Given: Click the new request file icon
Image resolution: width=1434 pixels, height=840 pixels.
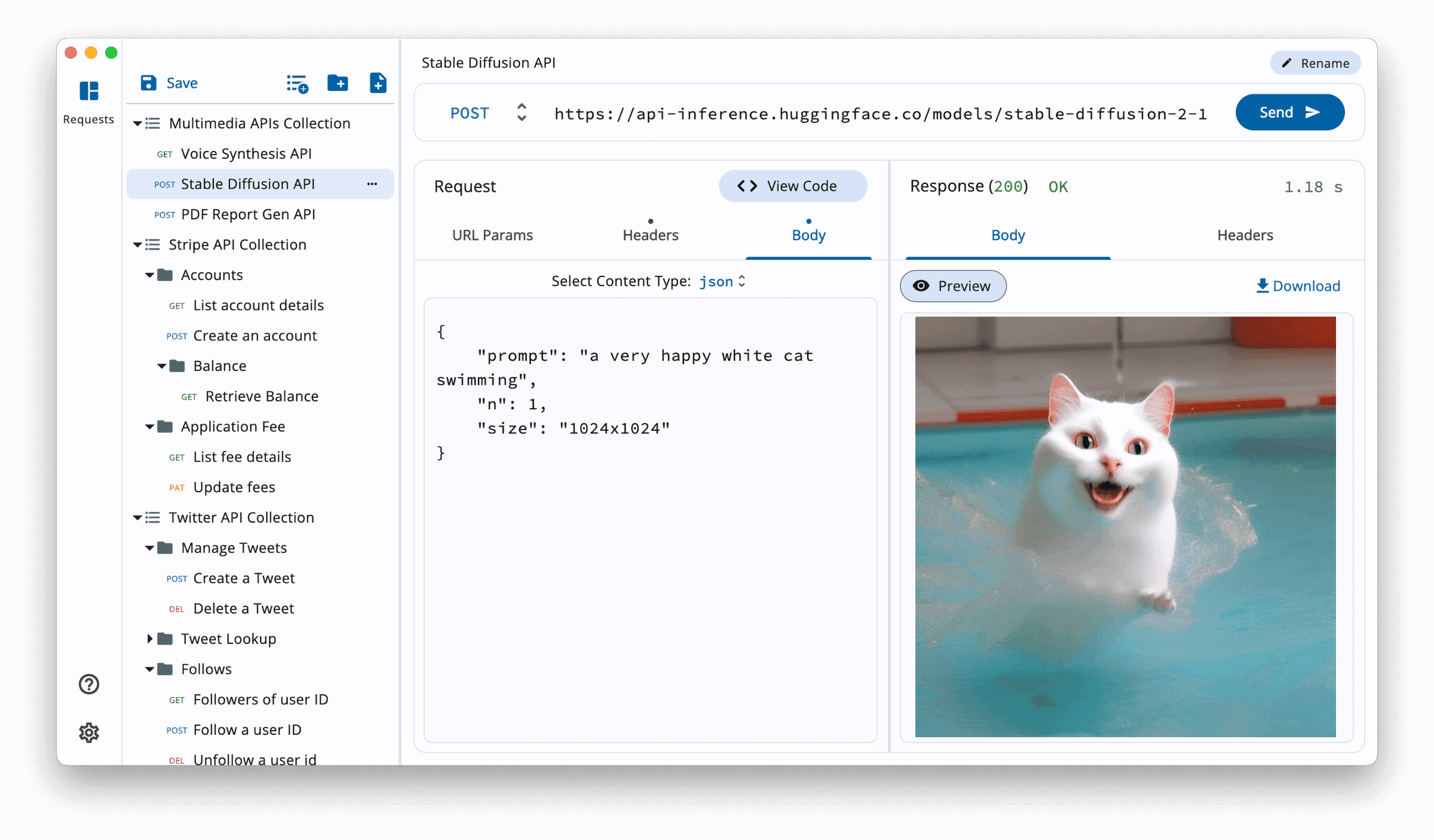Looking at the screenshot, I should coord(378,83).
